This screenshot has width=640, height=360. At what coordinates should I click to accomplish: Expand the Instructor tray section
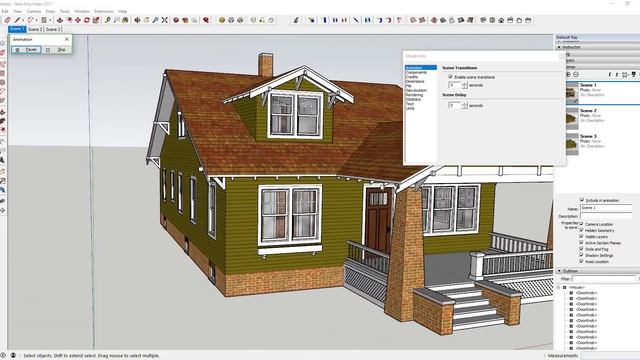pos(560,47)
